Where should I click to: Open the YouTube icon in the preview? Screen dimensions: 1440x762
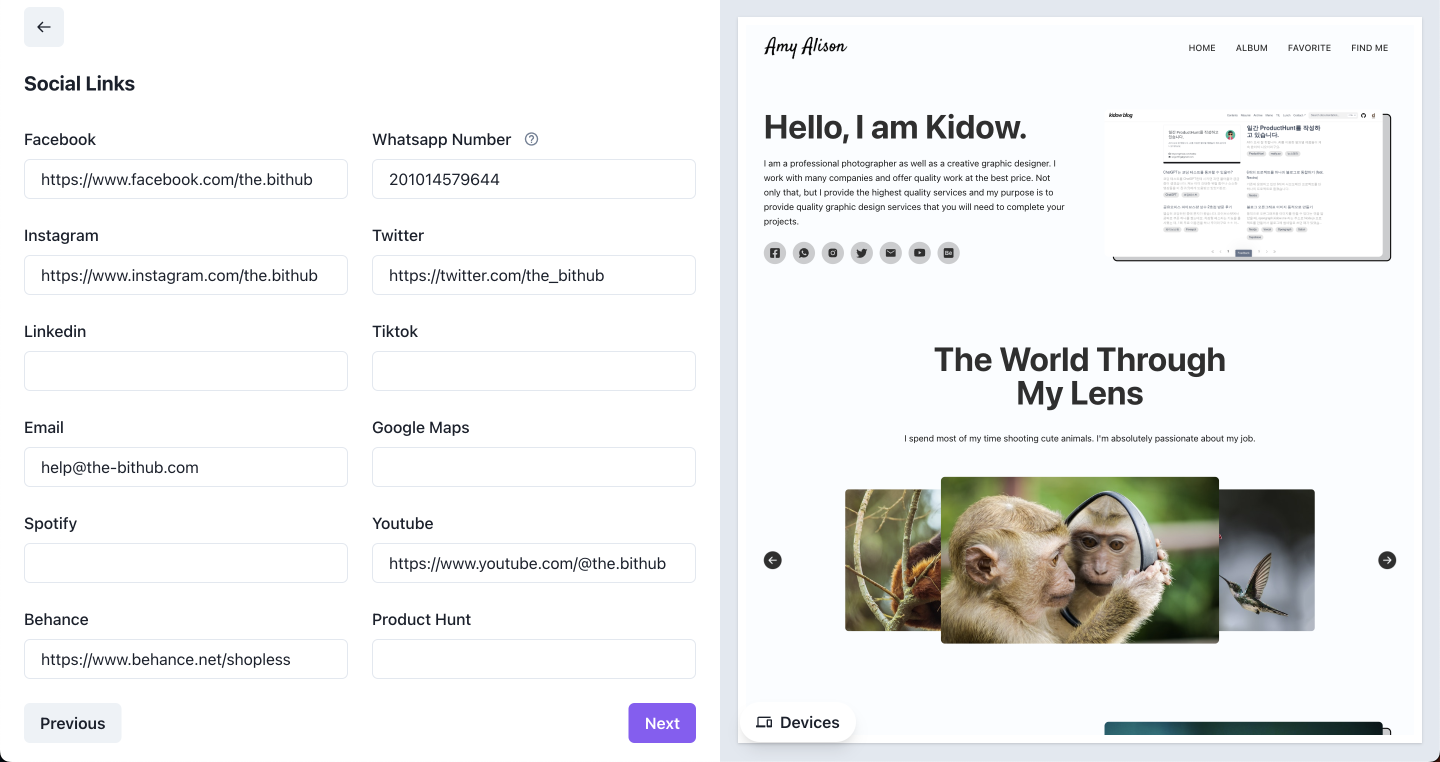(919, 253)
